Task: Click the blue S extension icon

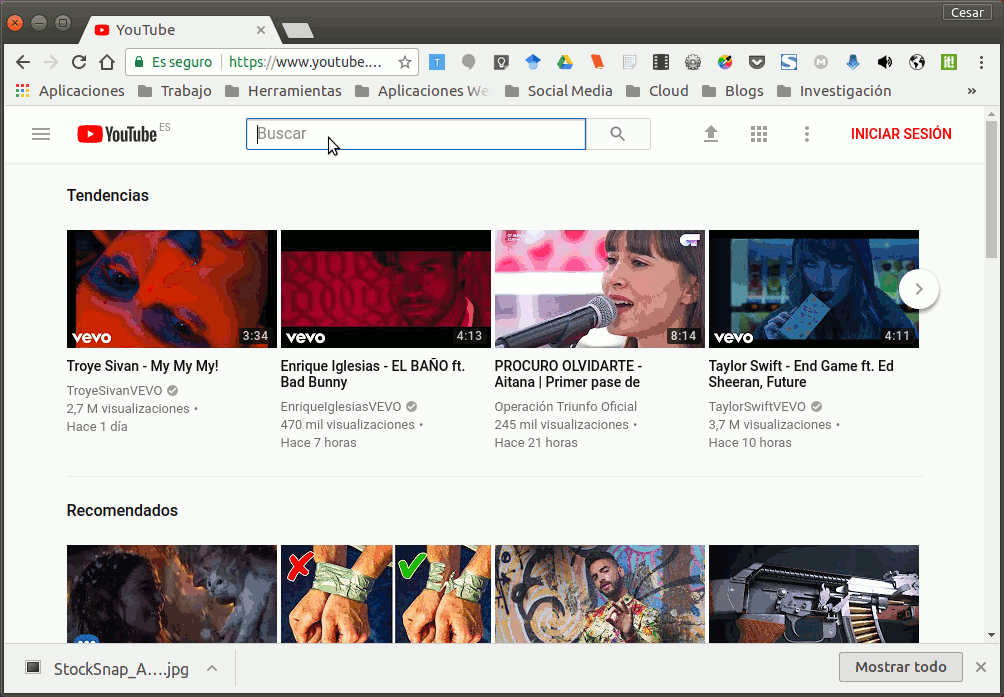Action: coord(789,62)
